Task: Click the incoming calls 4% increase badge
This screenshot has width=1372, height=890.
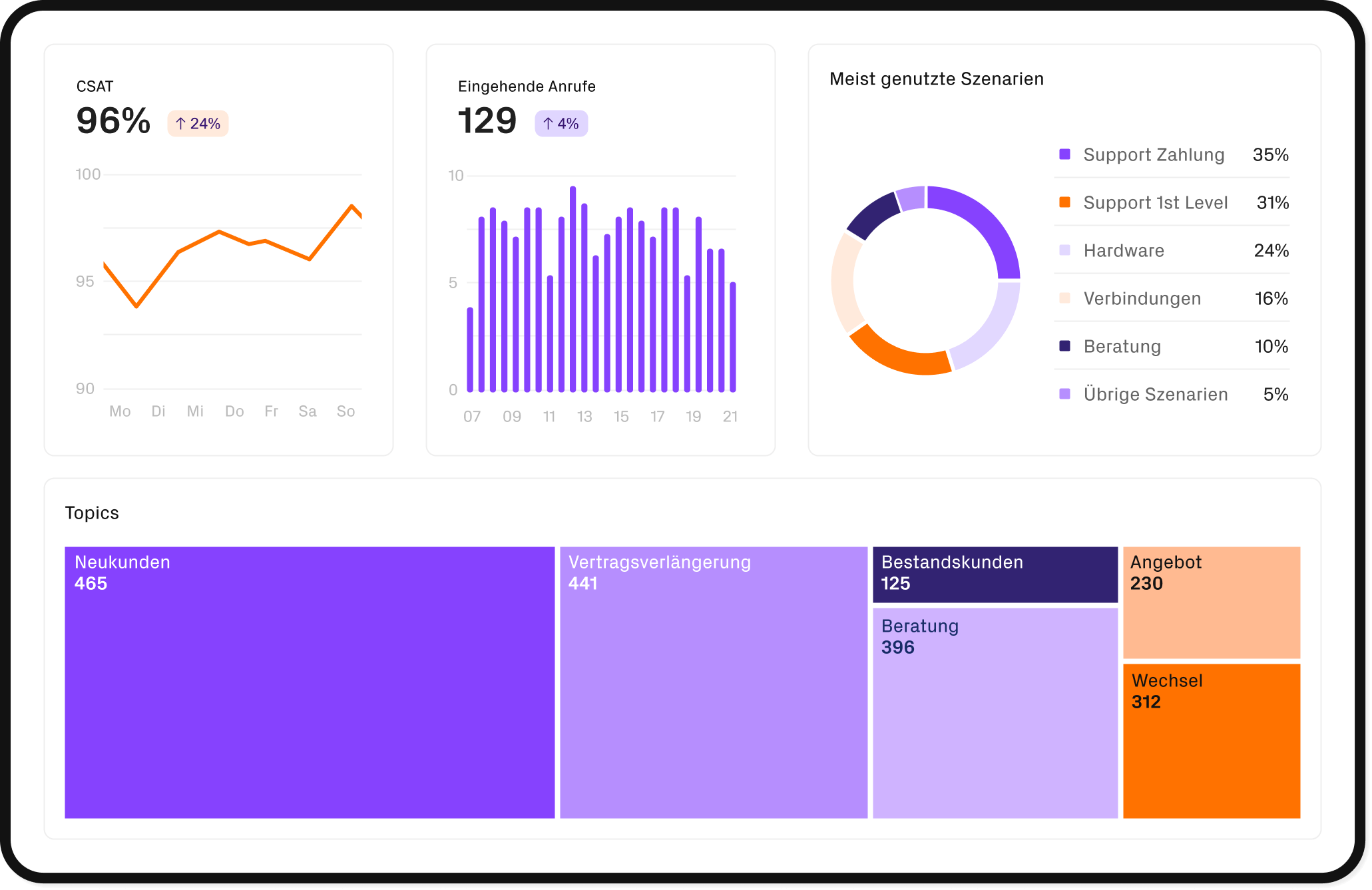Action: click(561, 124)
